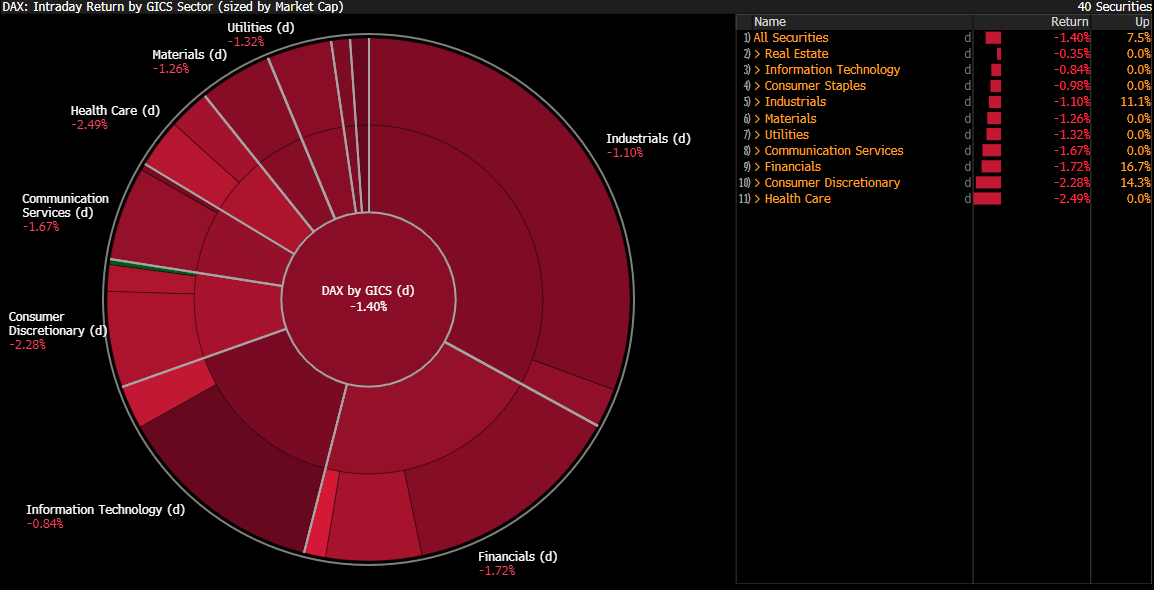The height and width of the screenshot is (590, 1154).
Task: Click the d marker in the Industrials table row
Action: click(x=967, y=102)
